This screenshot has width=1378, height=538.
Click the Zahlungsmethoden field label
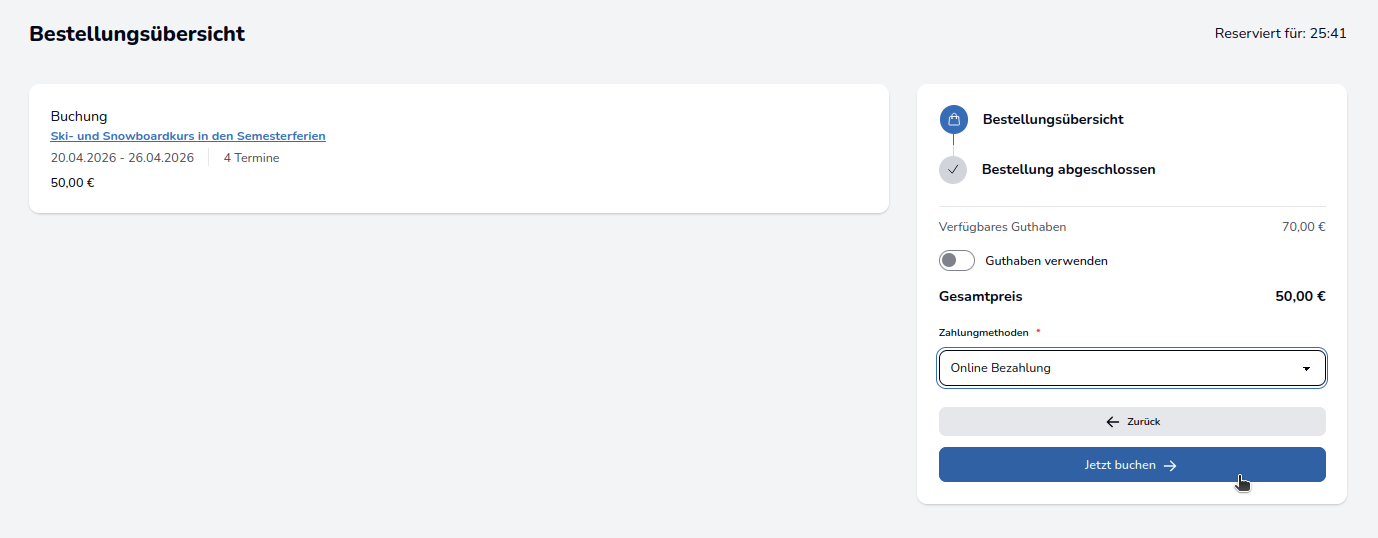(x=984, y=333)
